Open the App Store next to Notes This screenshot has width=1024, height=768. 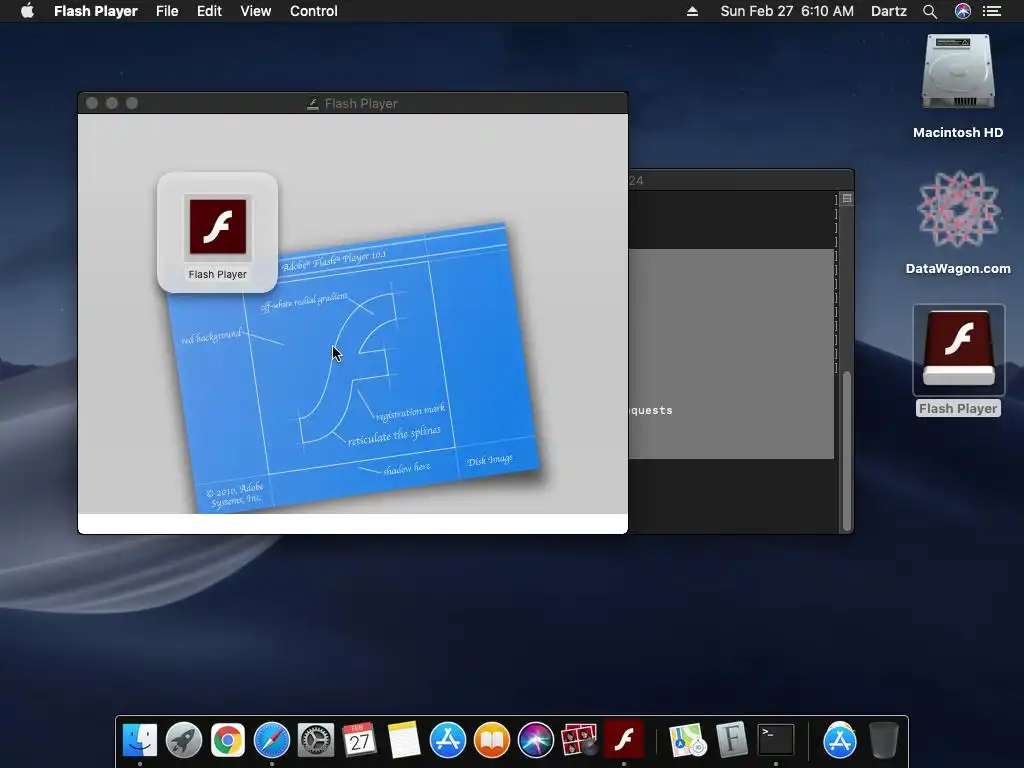[447, 740]
